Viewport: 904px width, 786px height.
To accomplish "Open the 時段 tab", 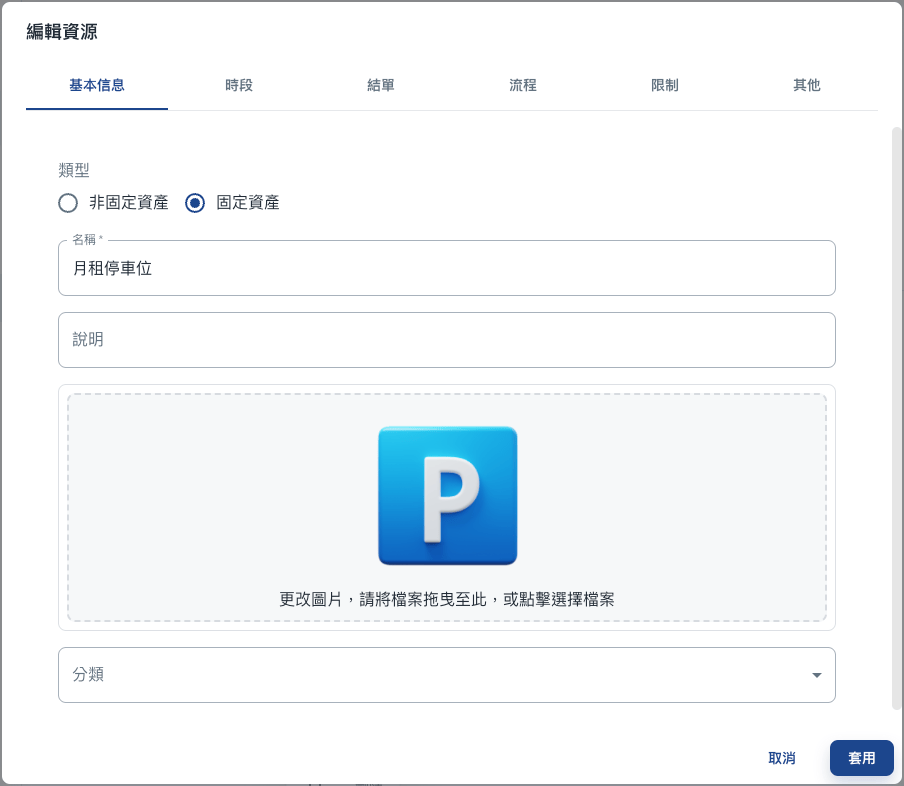I will pyautogui.click(x=239, y=86).
